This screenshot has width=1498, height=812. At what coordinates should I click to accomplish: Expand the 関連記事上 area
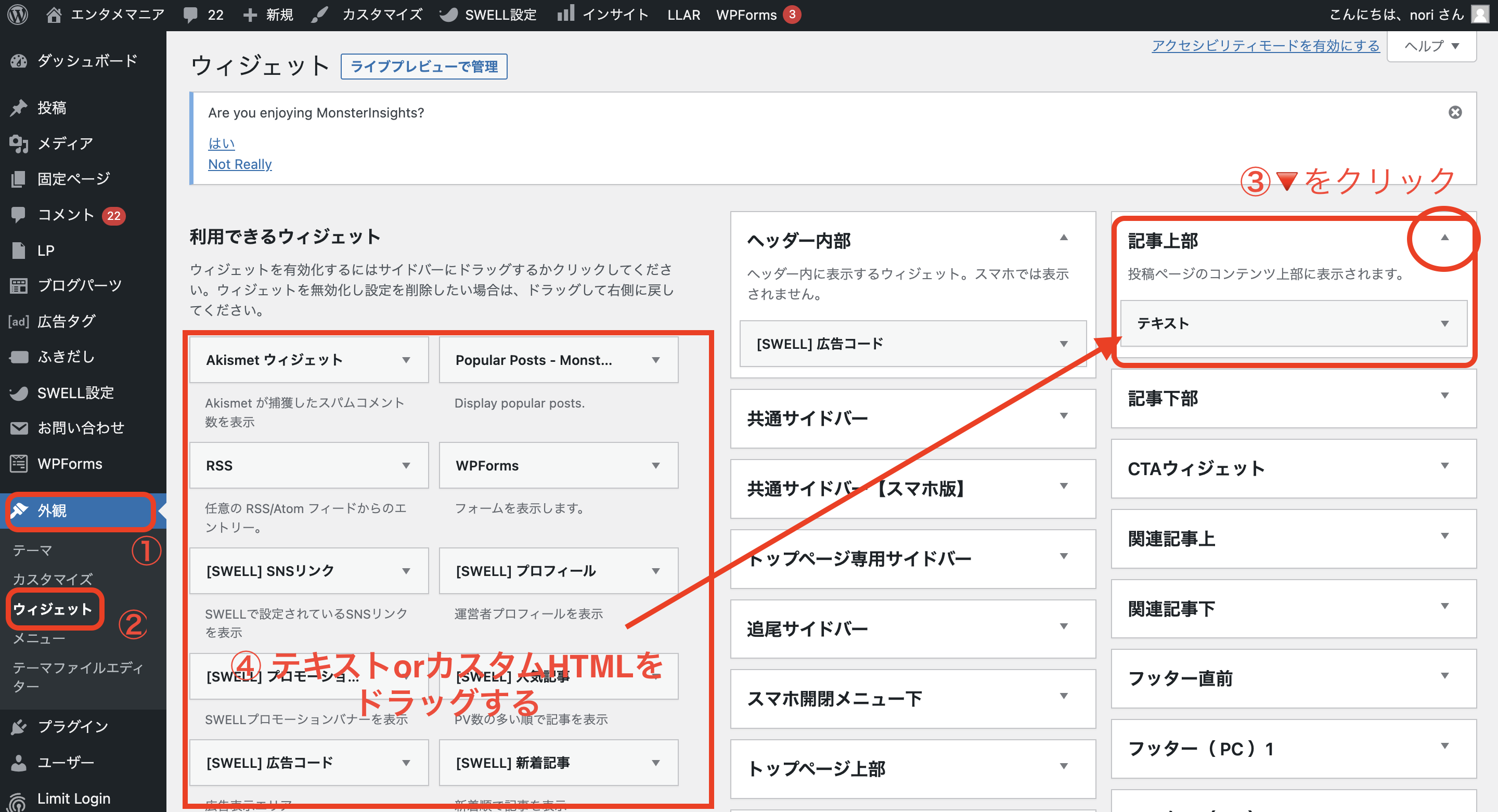point(1444,536)
